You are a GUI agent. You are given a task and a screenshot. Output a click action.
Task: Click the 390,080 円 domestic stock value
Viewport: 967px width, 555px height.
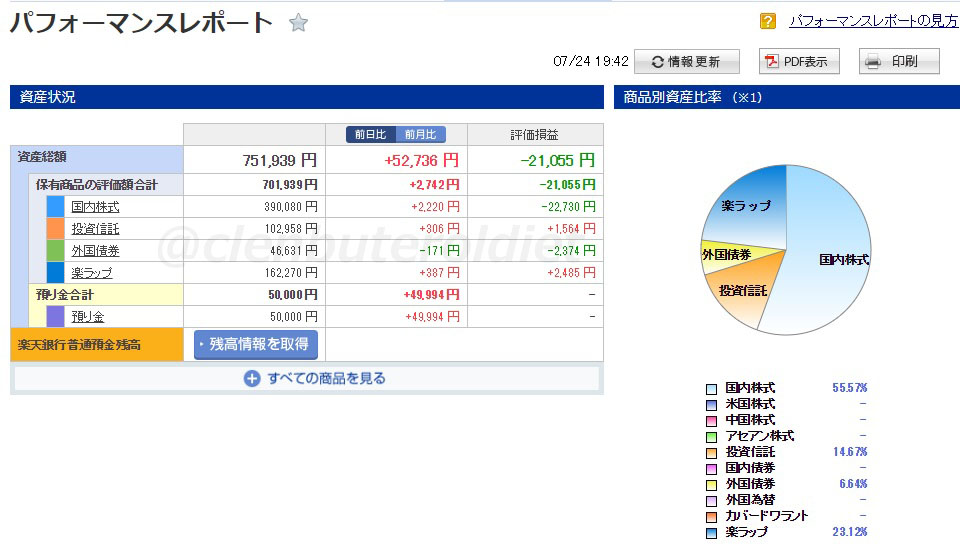coord(291,207)
